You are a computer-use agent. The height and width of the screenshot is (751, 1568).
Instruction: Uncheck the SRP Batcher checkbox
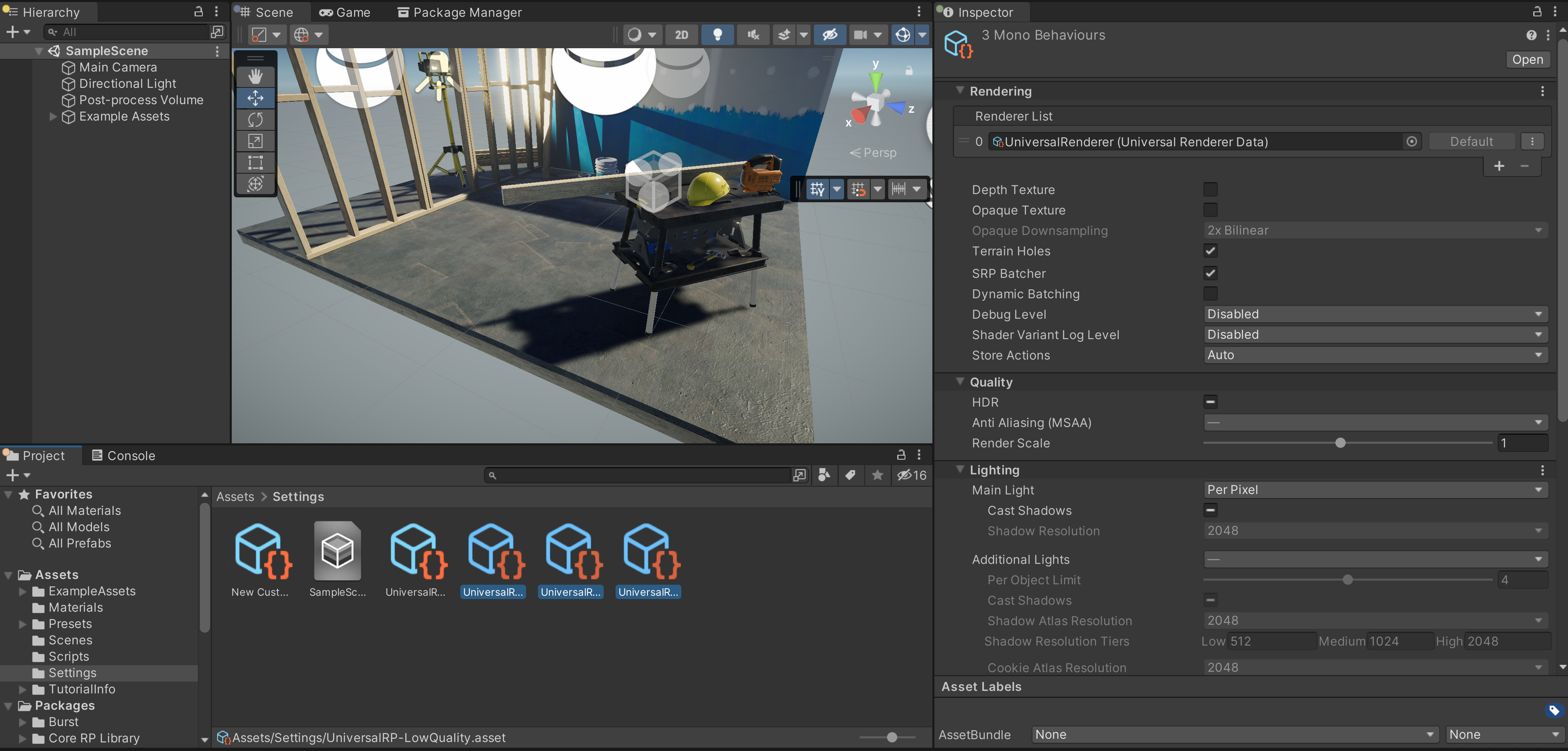click(1210, 273)
